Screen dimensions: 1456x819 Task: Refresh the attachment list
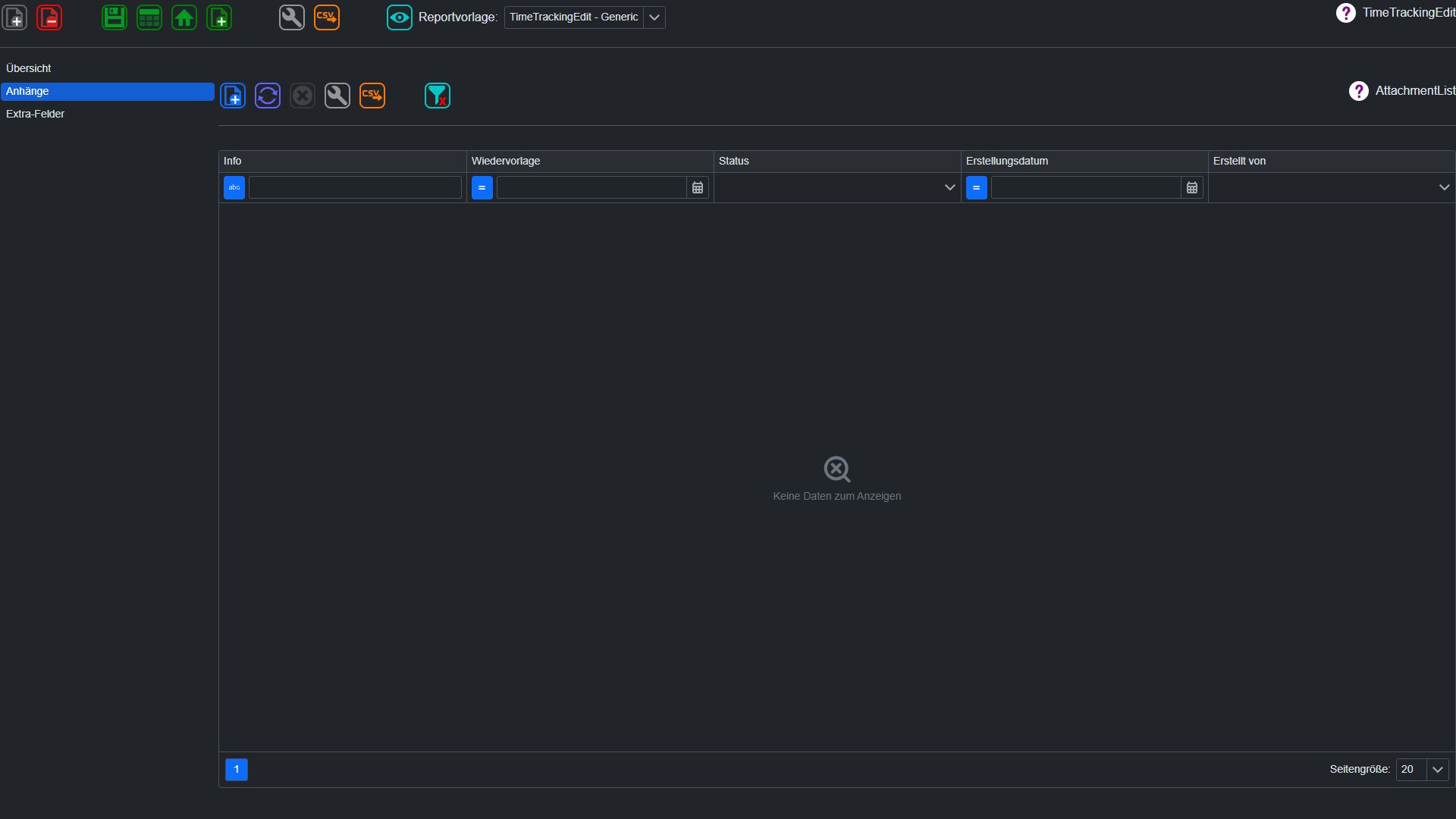tap(268, 96)
